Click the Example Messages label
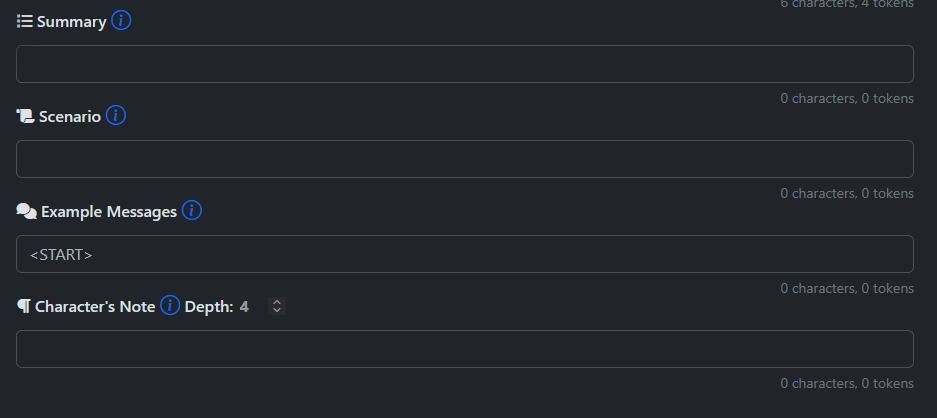 pyautogui.click(x=109, y=212)
